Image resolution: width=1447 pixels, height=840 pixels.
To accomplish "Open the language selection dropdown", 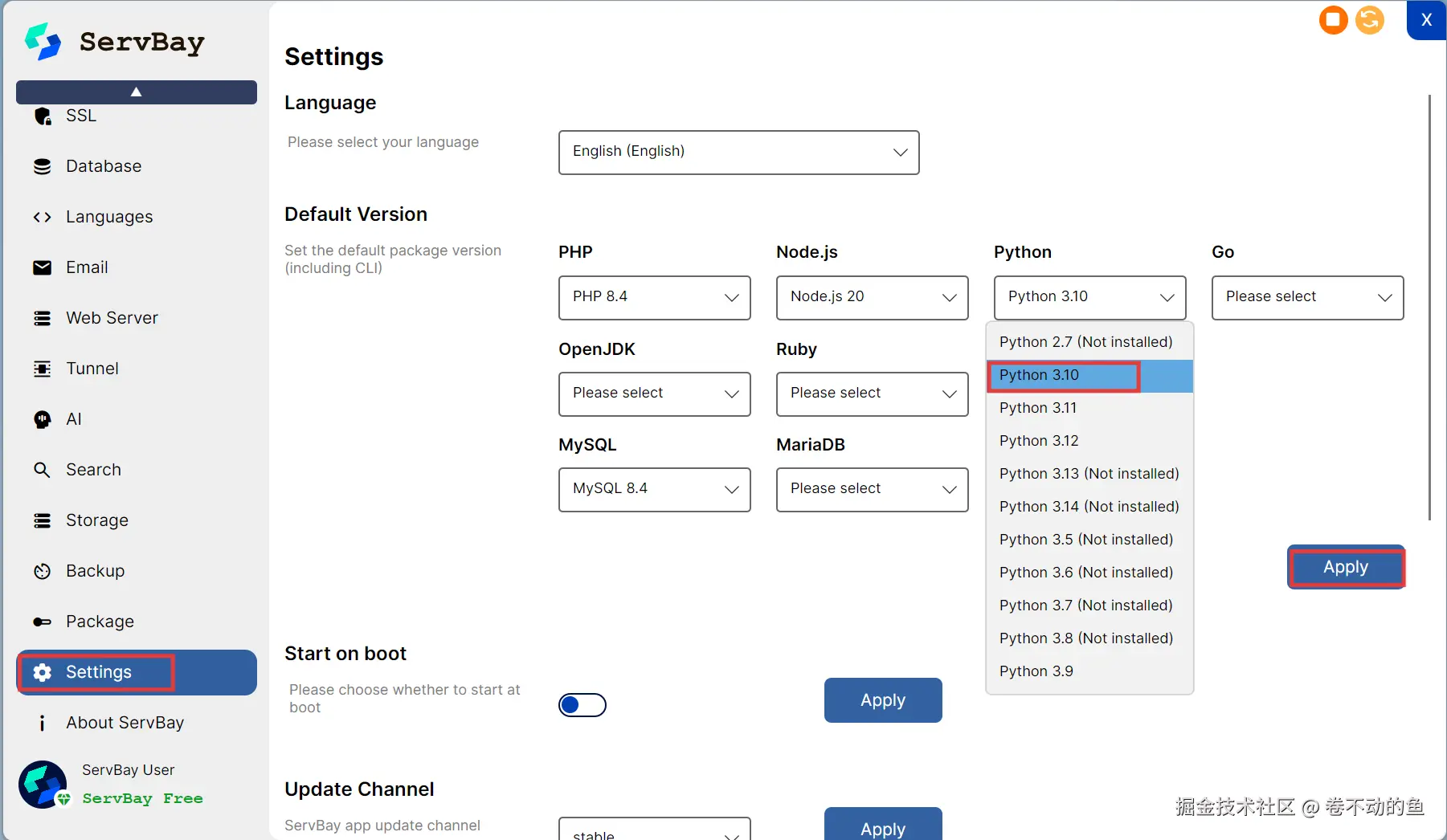I will coord(738,153).
